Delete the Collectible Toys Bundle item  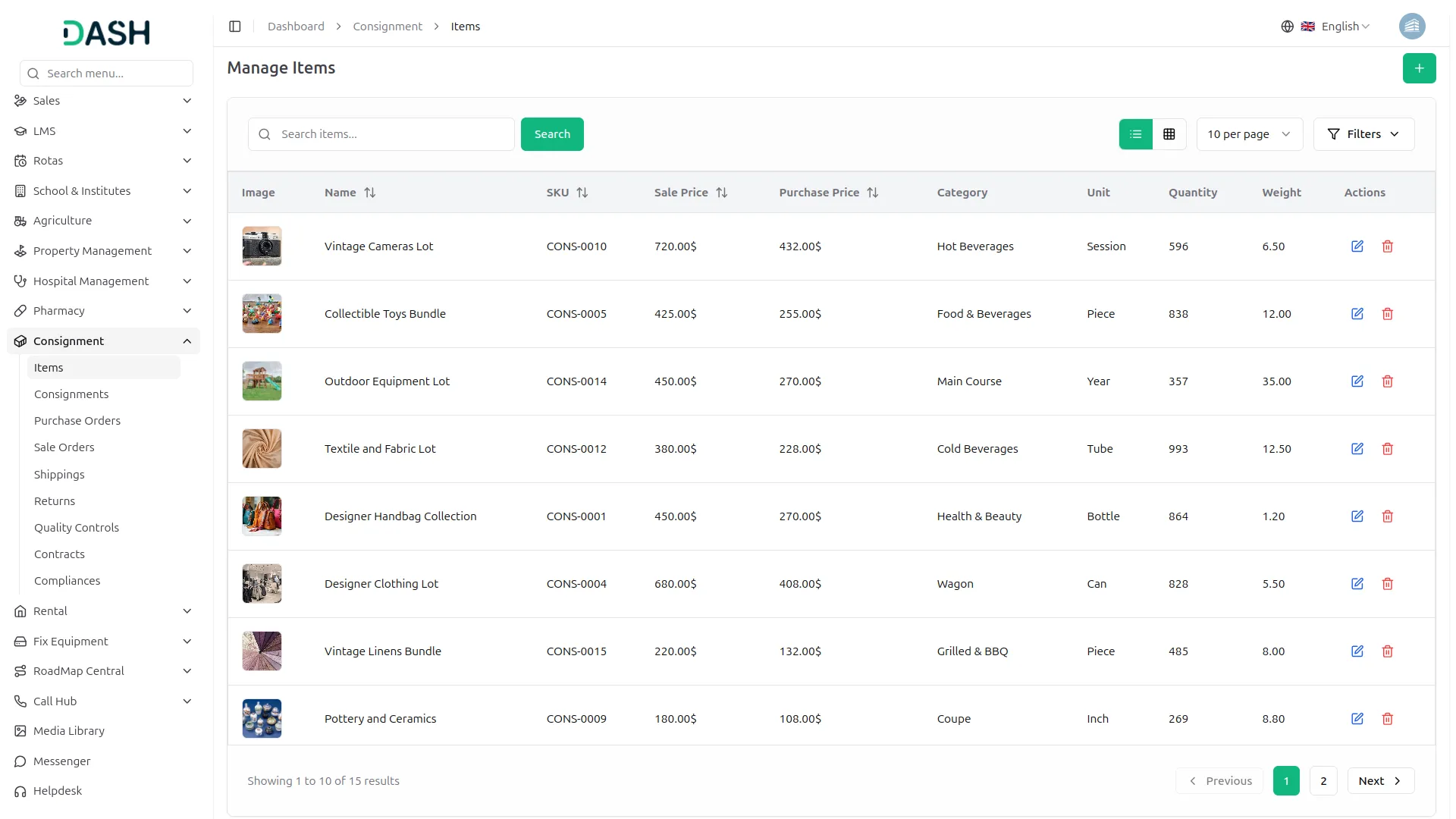pyautogui.click(x=1387, y=314)
